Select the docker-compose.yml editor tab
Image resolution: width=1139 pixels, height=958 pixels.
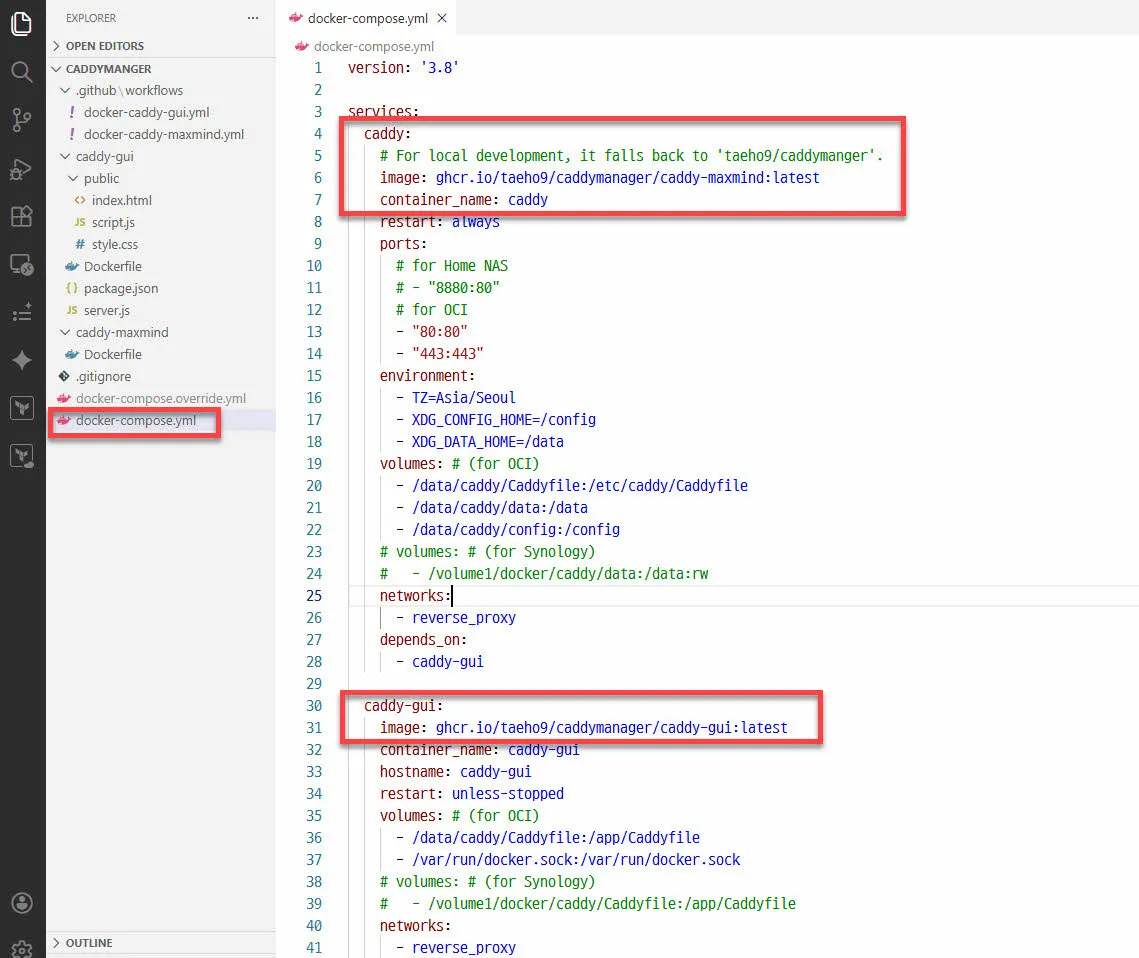(368, 18)
